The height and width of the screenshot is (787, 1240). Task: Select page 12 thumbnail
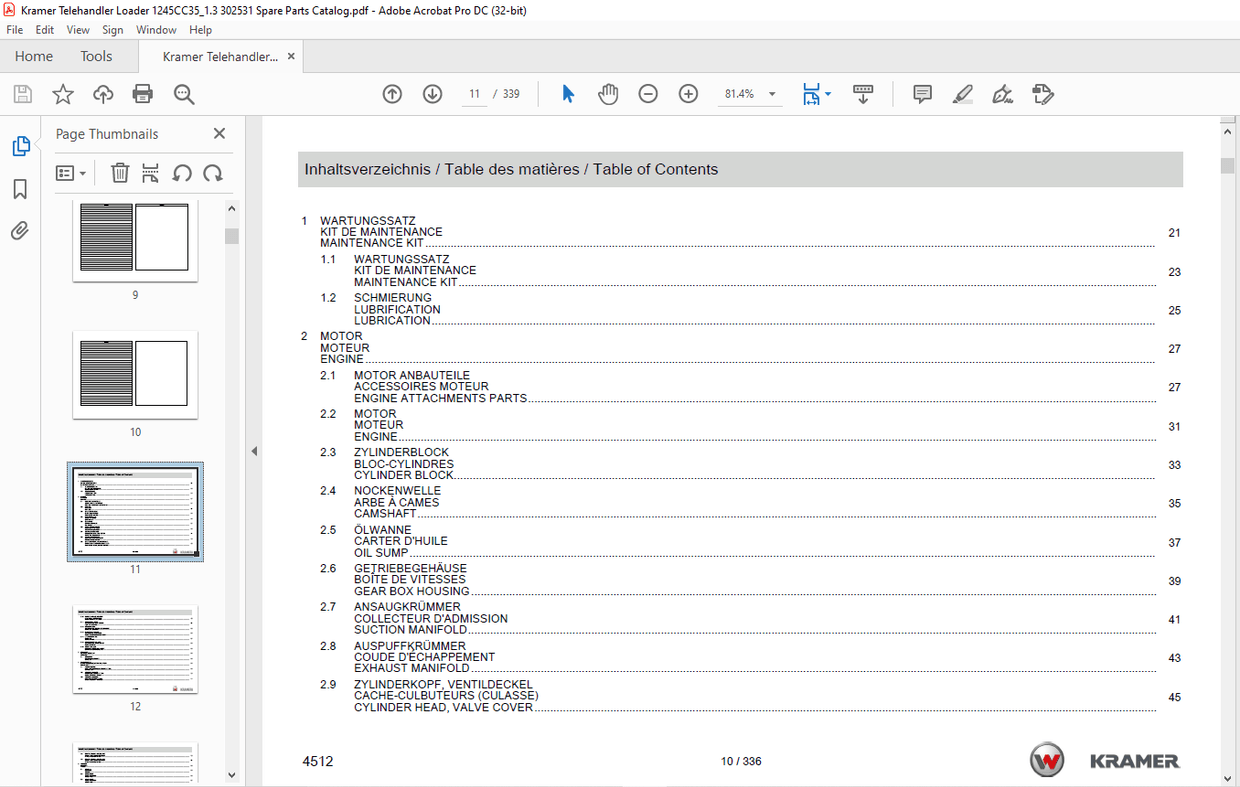click(x=135, y=649)
